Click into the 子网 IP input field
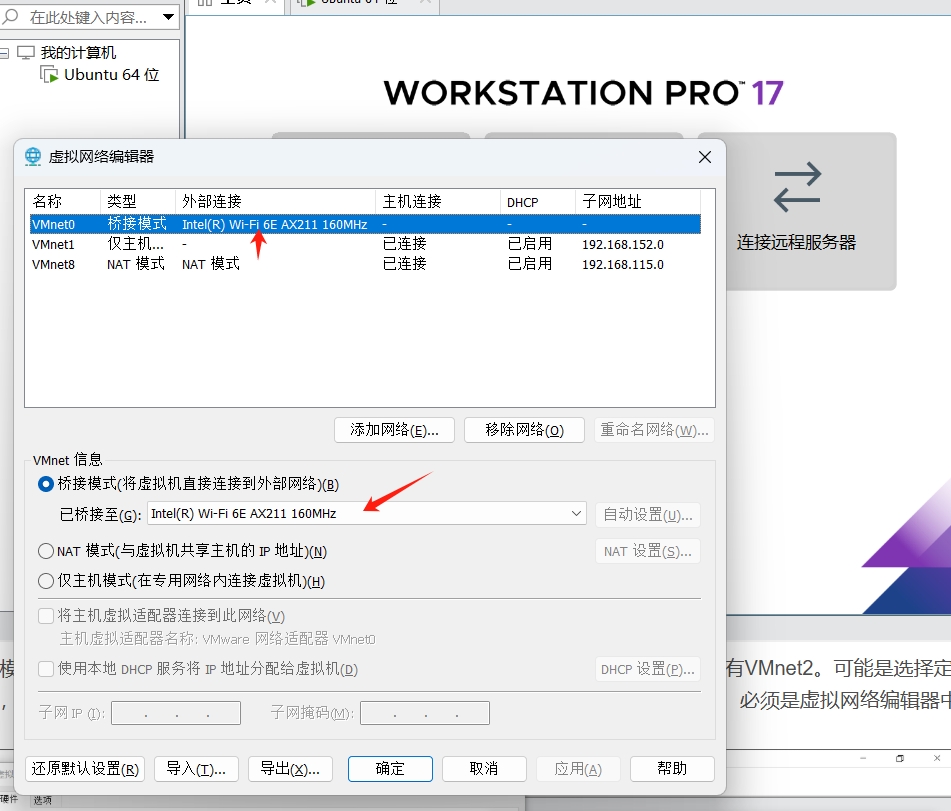 coord(176,713)
